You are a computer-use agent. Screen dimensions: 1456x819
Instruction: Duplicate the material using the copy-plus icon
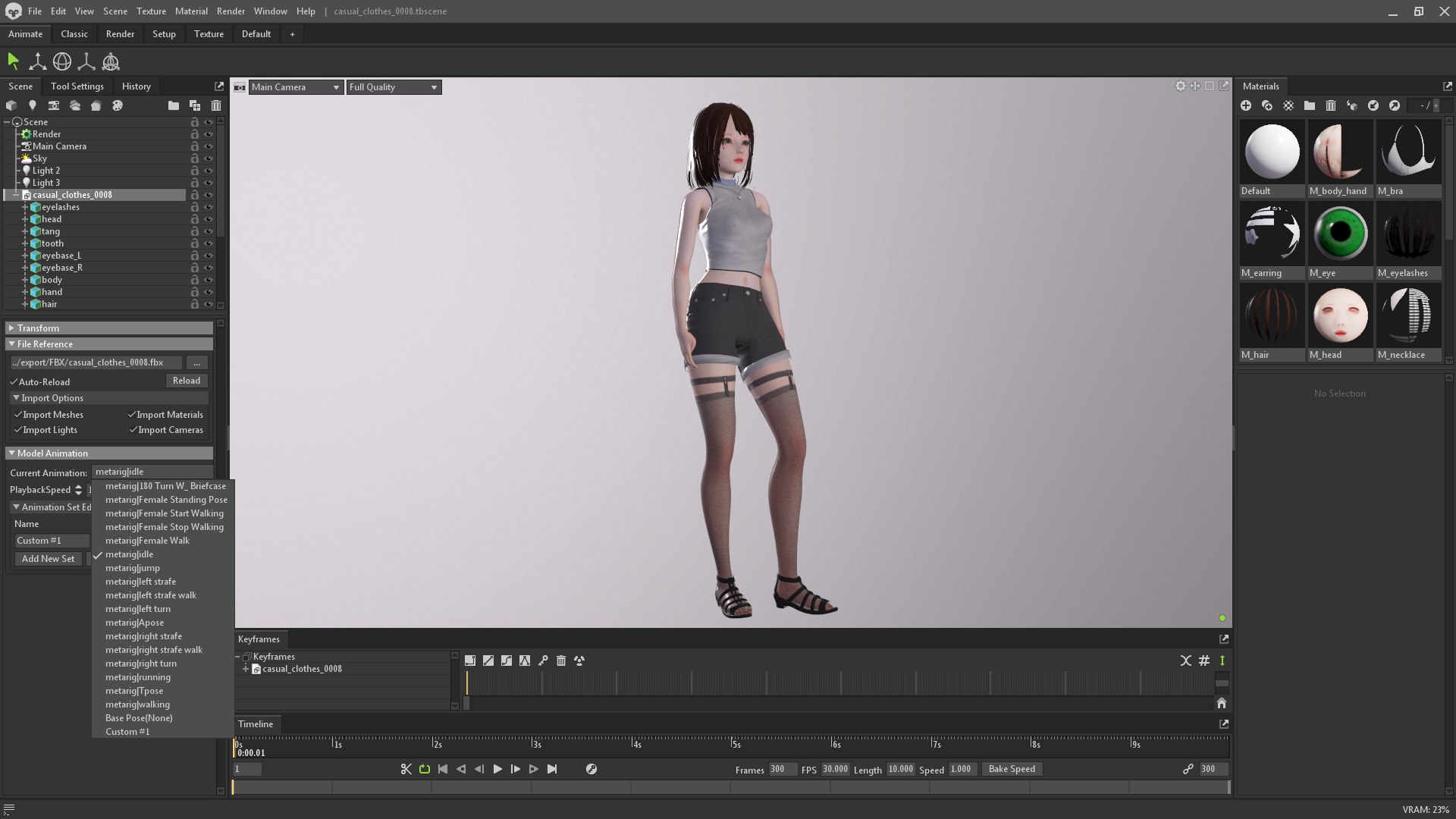point(1267,105)
